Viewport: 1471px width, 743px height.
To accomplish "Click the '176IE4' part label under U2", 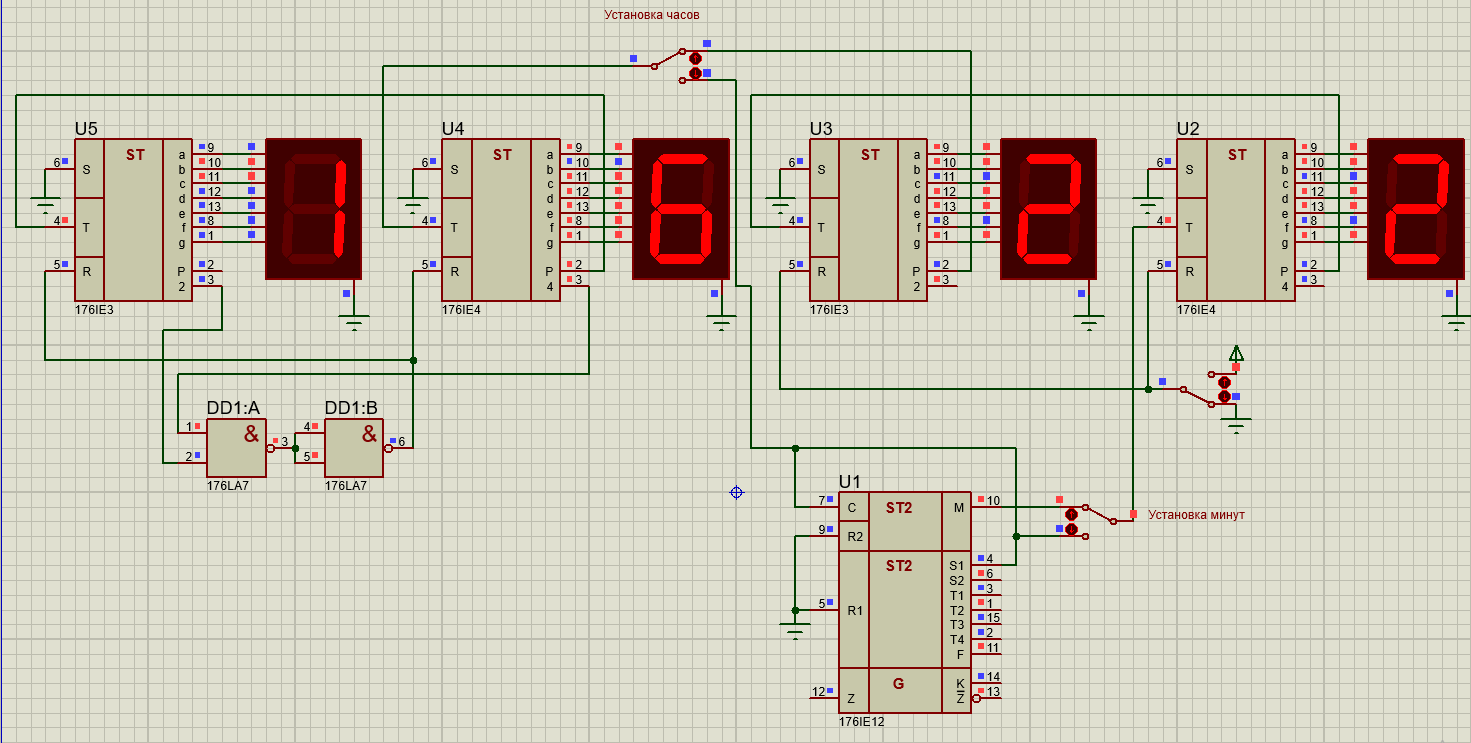I will pyautogui.click(x=1196, y=310).
